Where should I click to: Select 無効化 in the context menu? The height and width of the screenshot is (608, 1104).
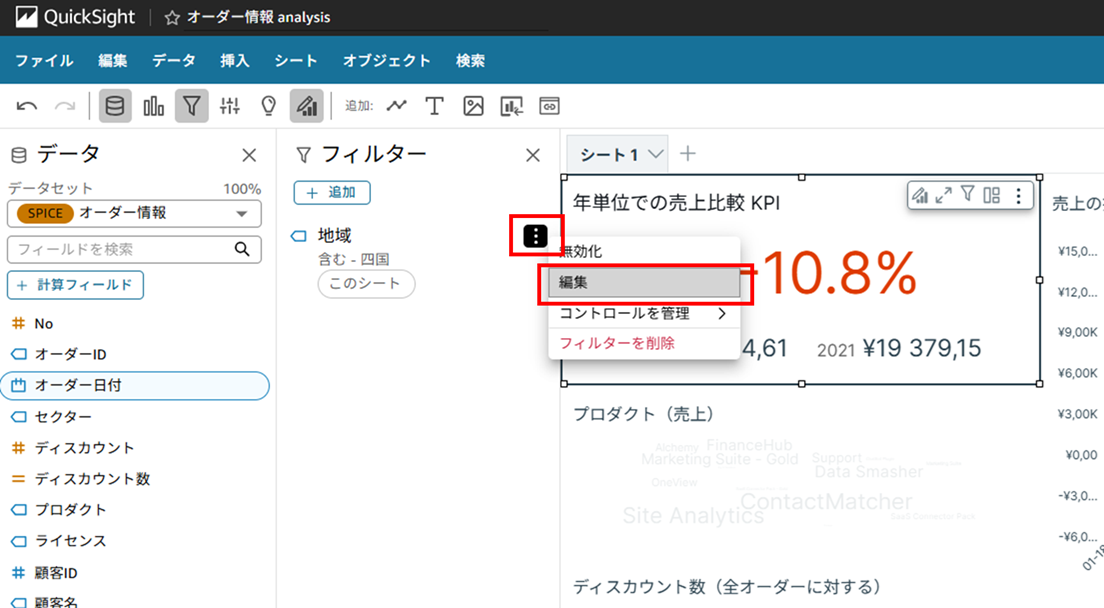click(x=644, y=251)
